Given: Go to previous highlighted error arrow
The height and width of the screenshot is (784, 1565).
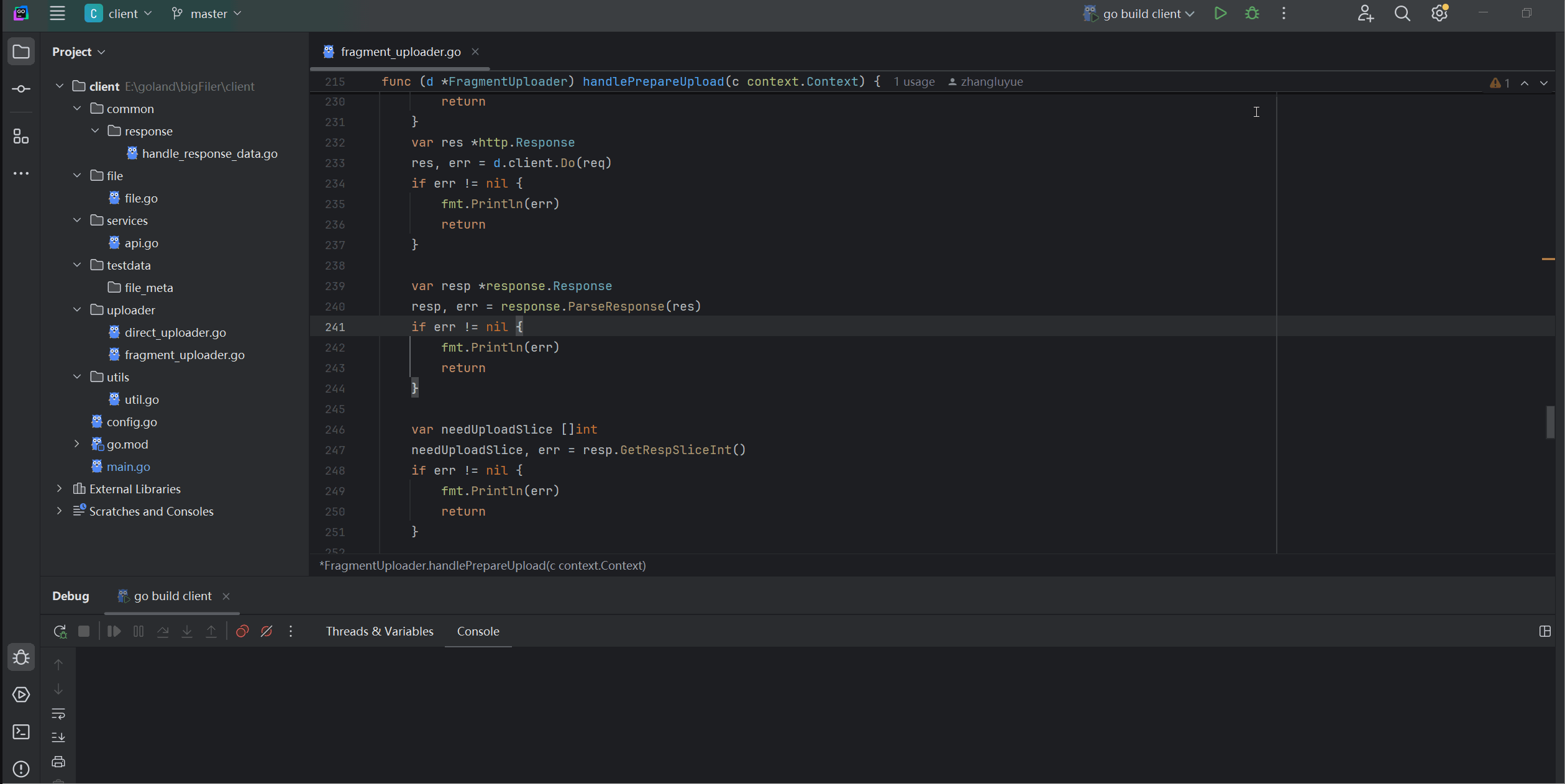Looking at the screenshot, I should pyautogui.click(x=1525, y=83).
